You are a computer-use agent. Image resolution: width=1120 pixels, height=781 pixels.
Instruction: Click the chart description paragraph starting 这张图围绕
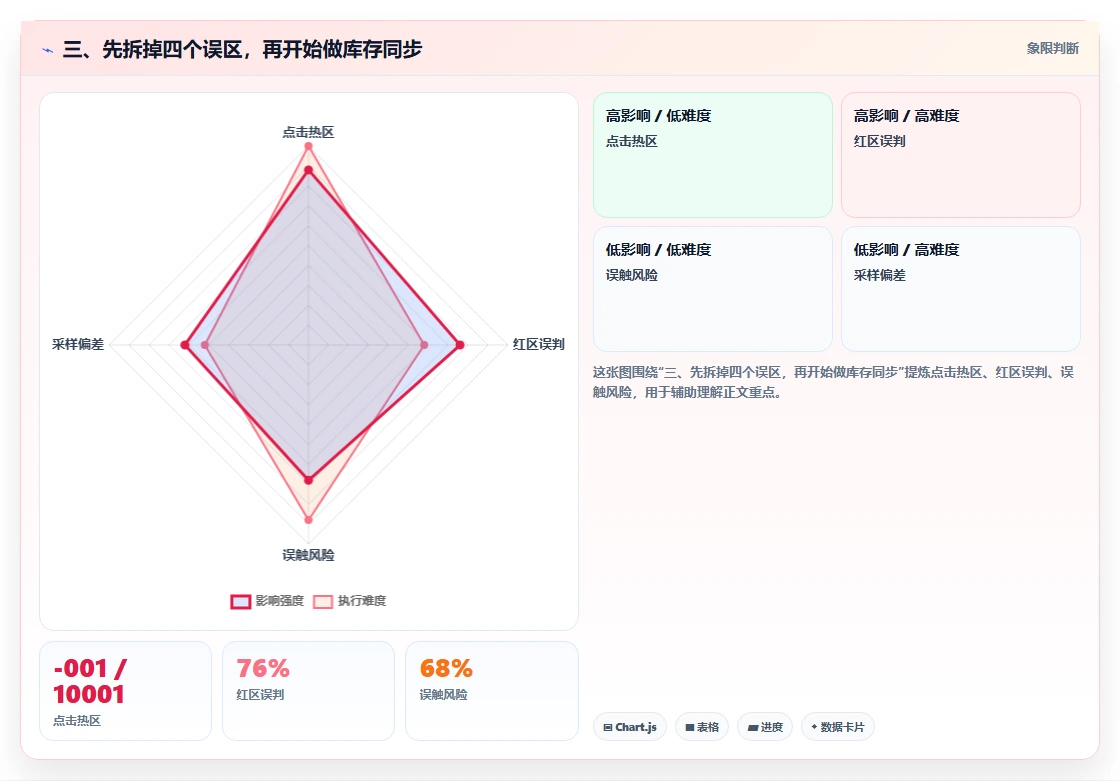(x=833, y=382)
